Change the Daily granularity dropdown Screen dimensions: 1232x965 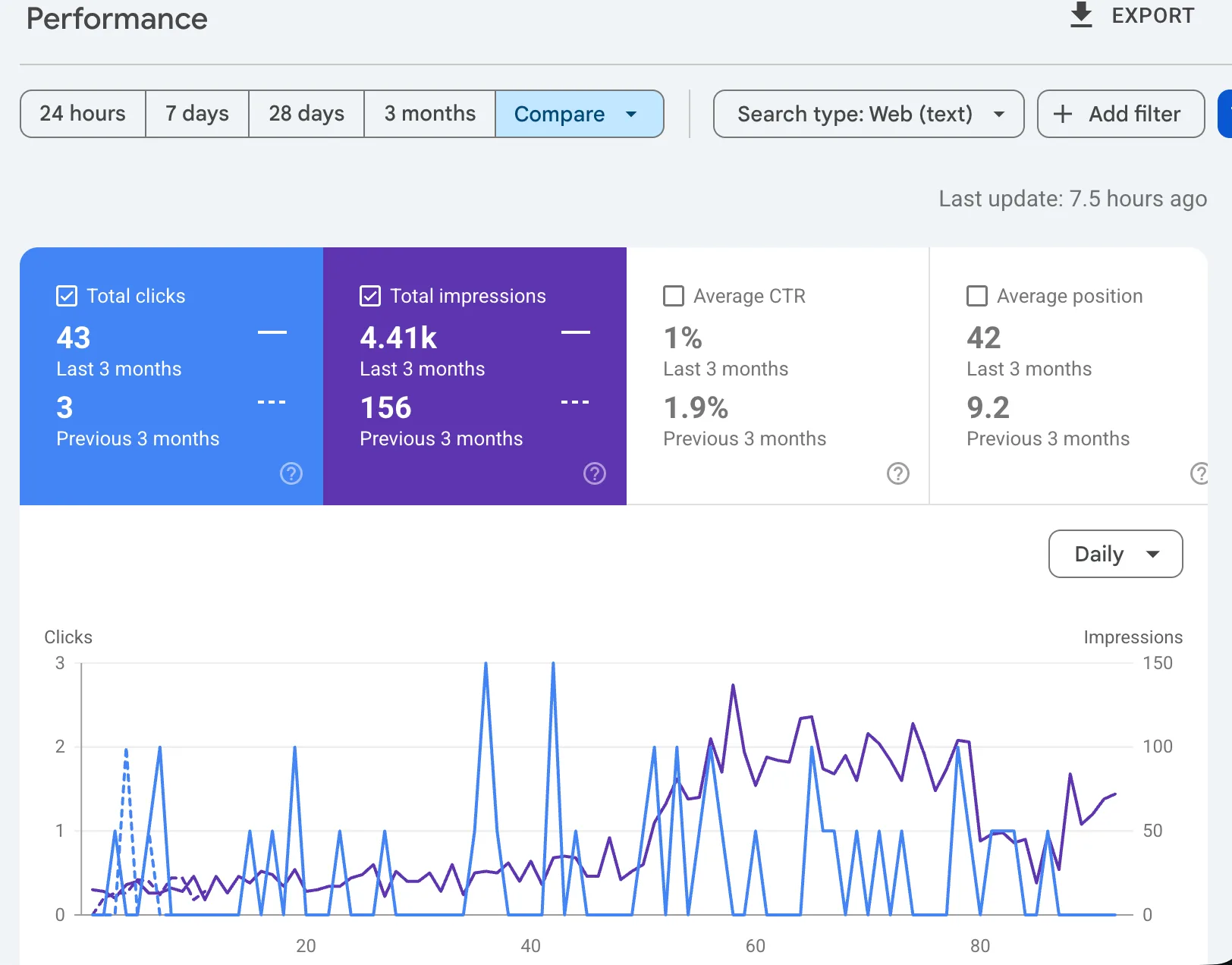[1115, 554]
